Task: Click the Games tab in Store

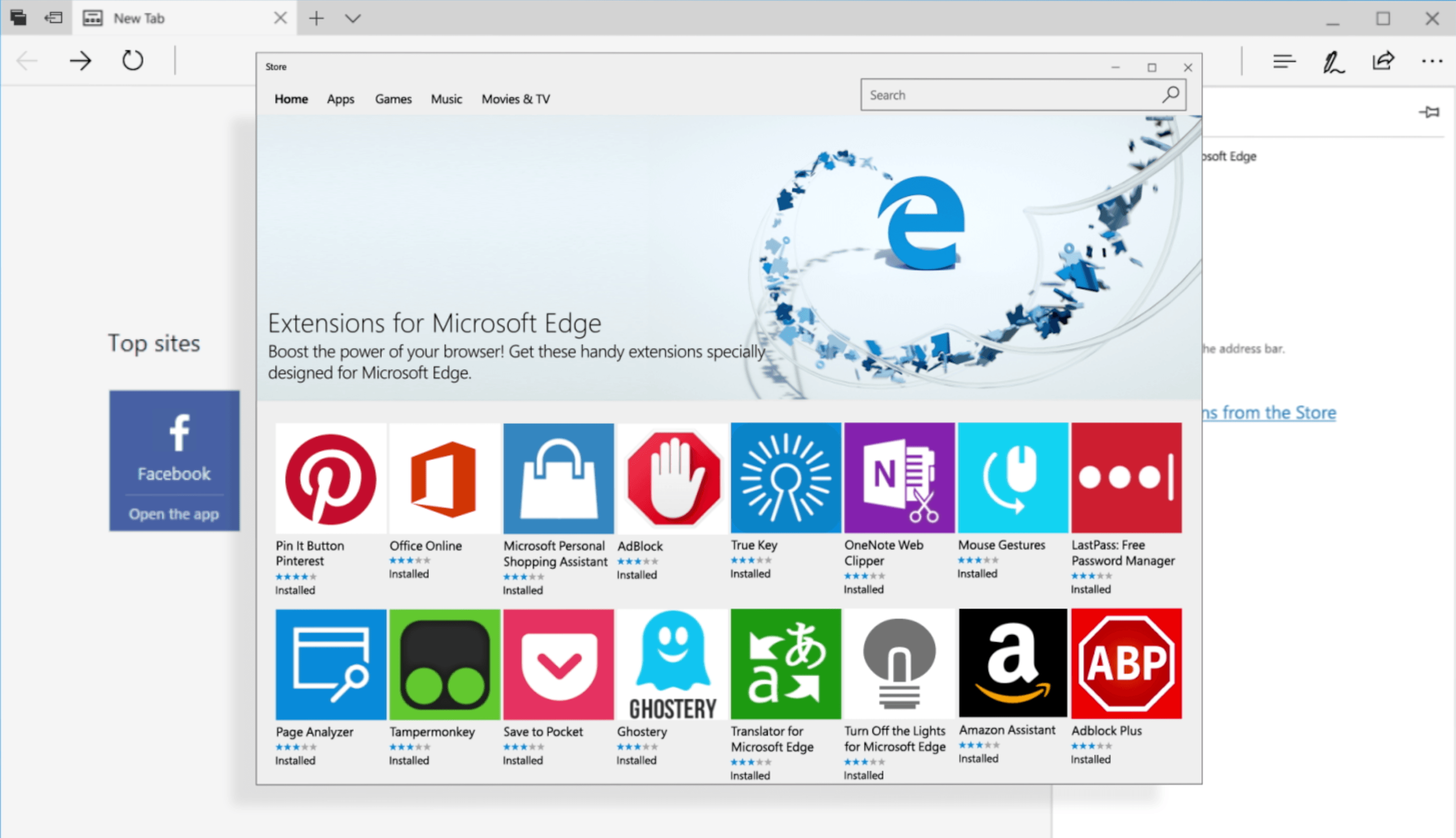Action: [394, 99]
